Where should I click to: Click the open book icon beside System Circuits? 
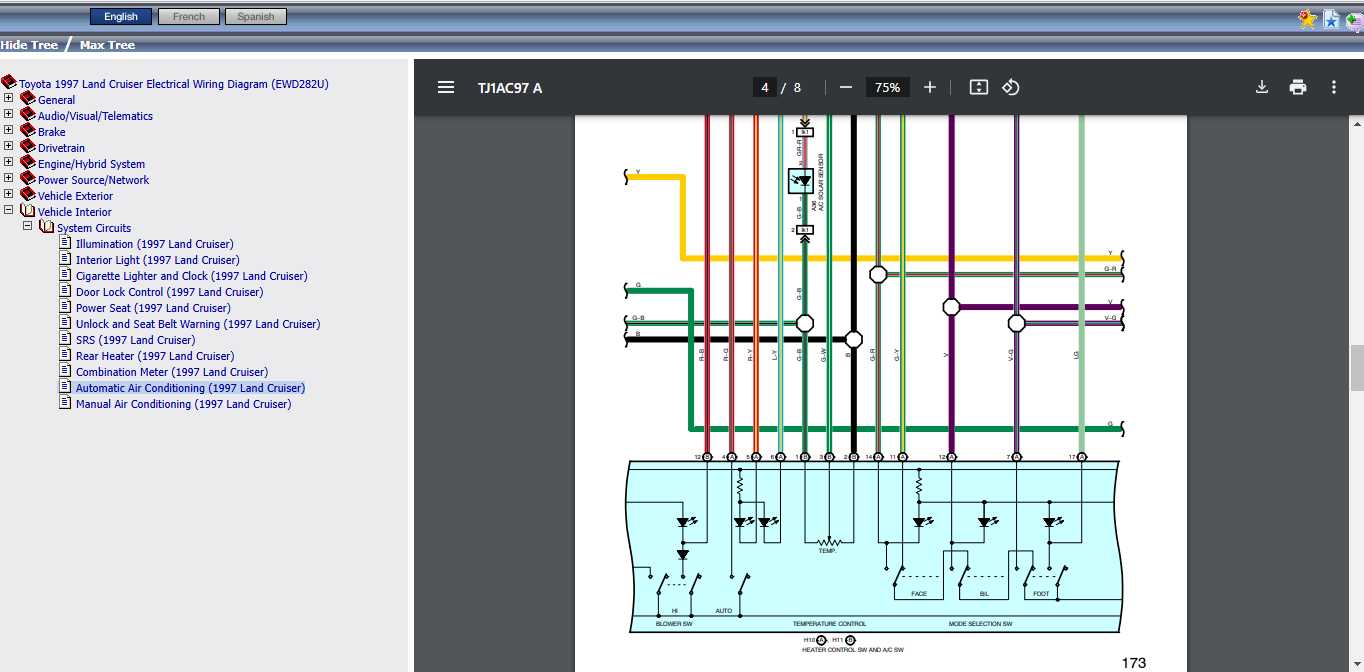(x=46, y=227)
